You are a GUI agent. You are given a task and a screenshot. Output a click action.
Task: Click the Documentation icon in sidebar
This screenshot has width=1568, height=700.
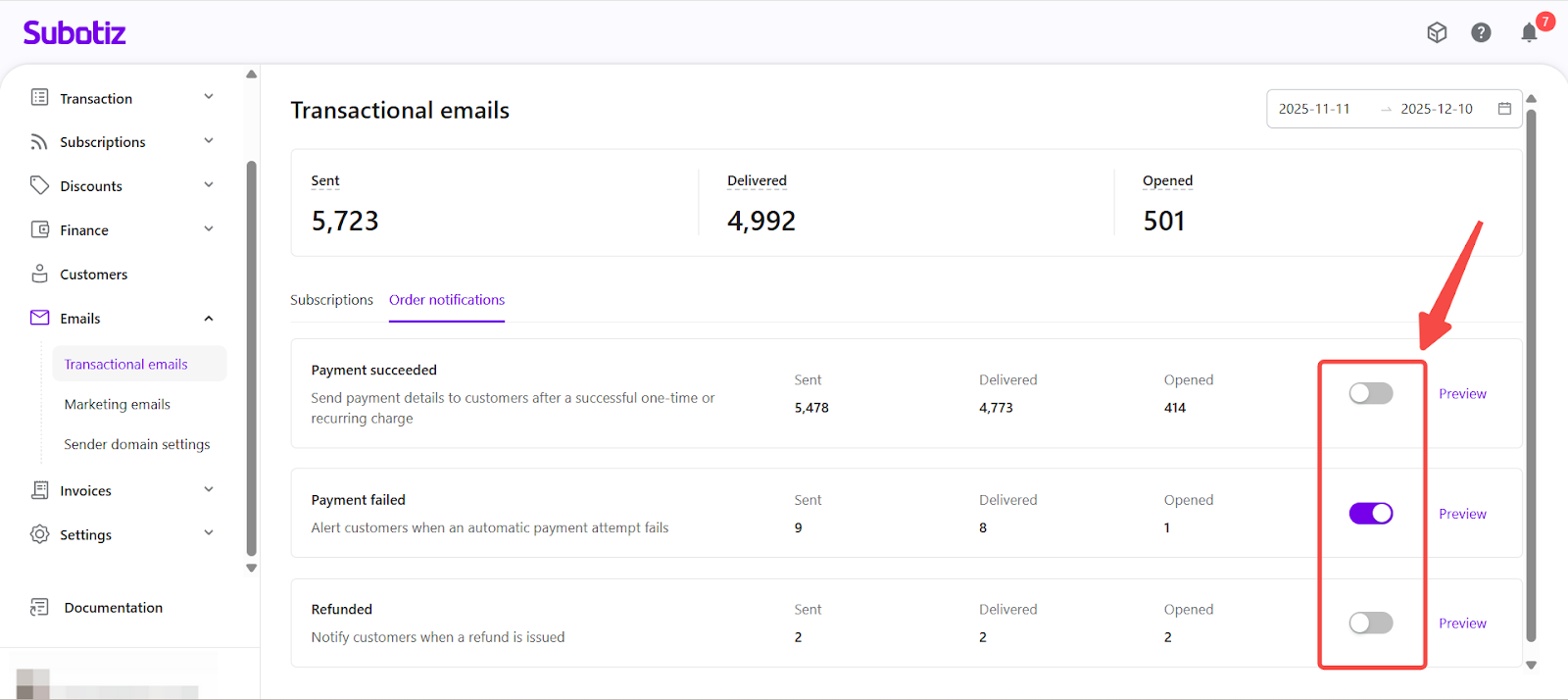click(39, 608)
